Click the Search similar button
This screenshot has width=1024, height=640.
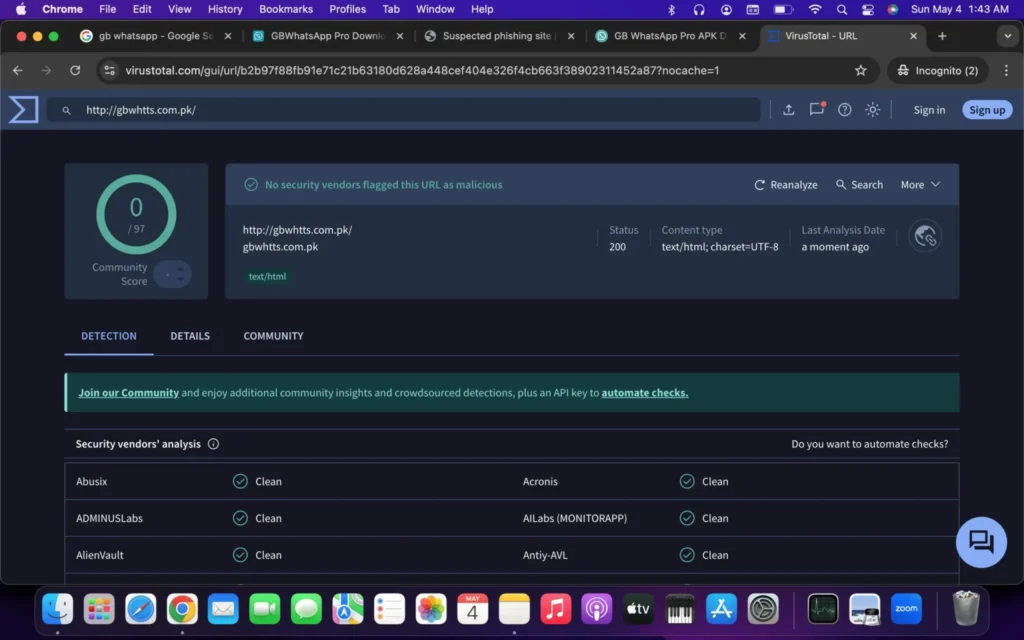click(859, 185)
